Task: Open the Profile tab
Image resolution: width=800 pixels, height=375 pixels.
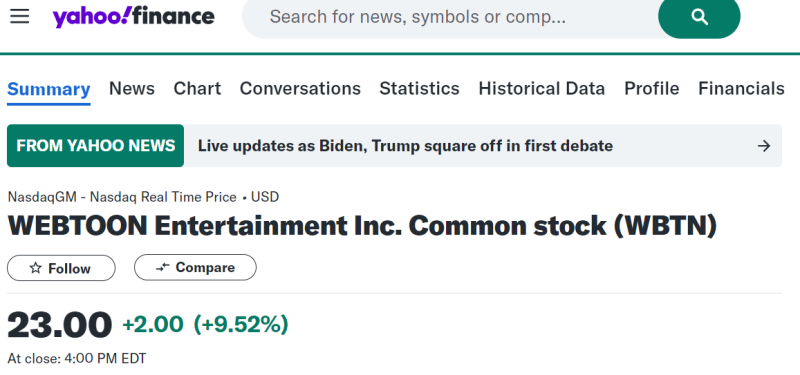Action: coord(652,89)
